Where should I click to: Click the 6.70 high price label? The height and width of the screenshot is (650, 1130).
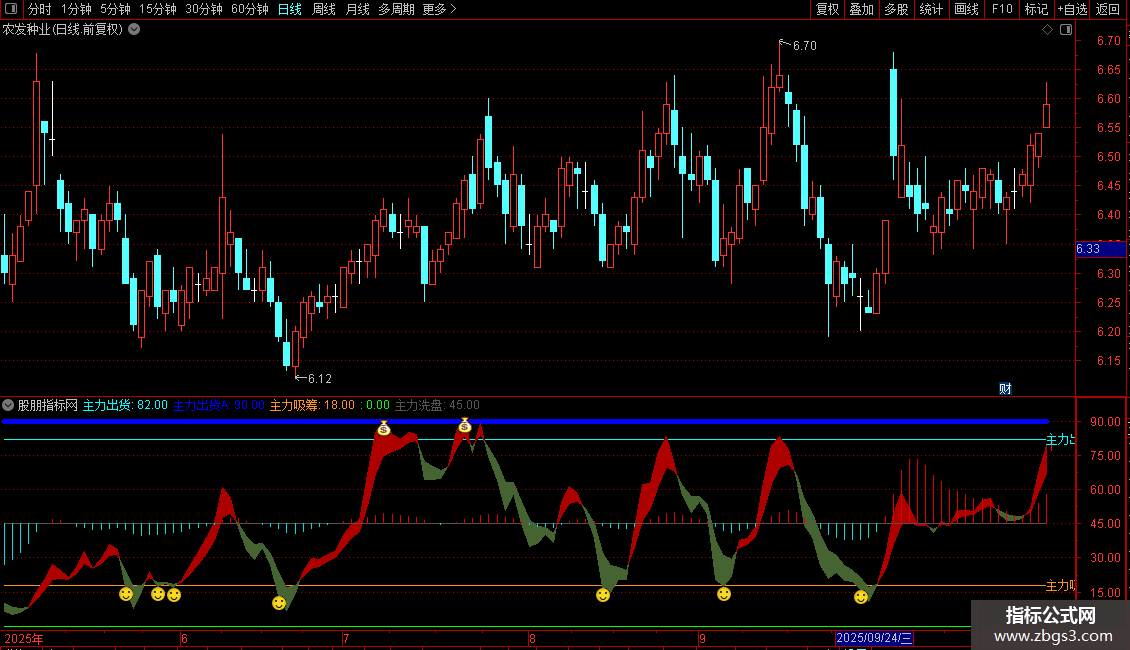coord(804,45)
